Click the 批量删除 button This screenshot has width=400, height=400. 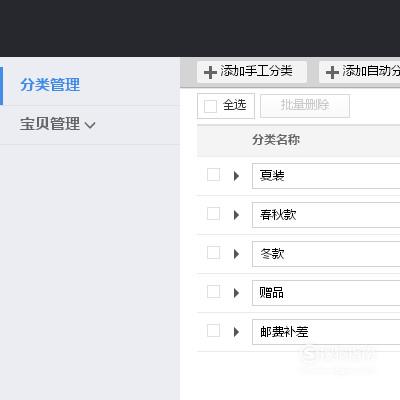[x=305, y=106]
